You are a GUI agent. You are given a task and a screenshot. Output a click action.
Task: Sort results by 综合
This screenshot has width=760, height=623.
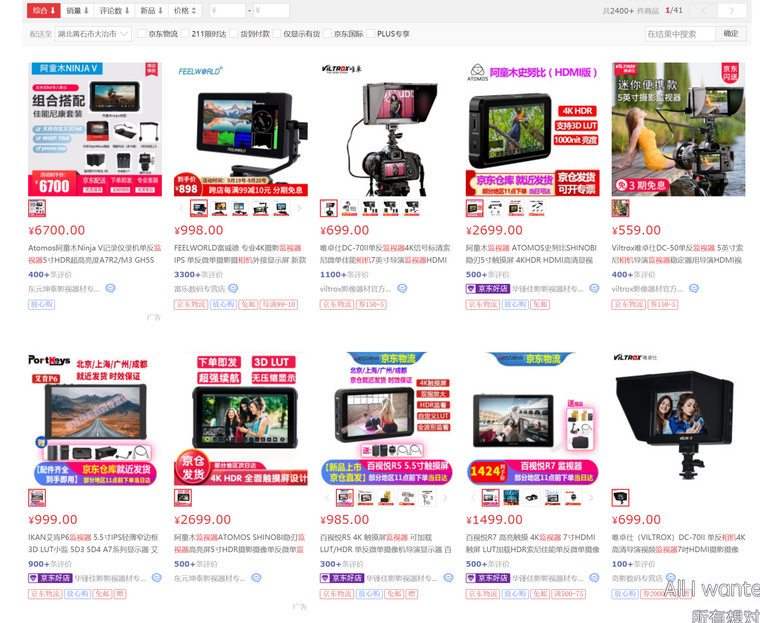pos(44,11)
